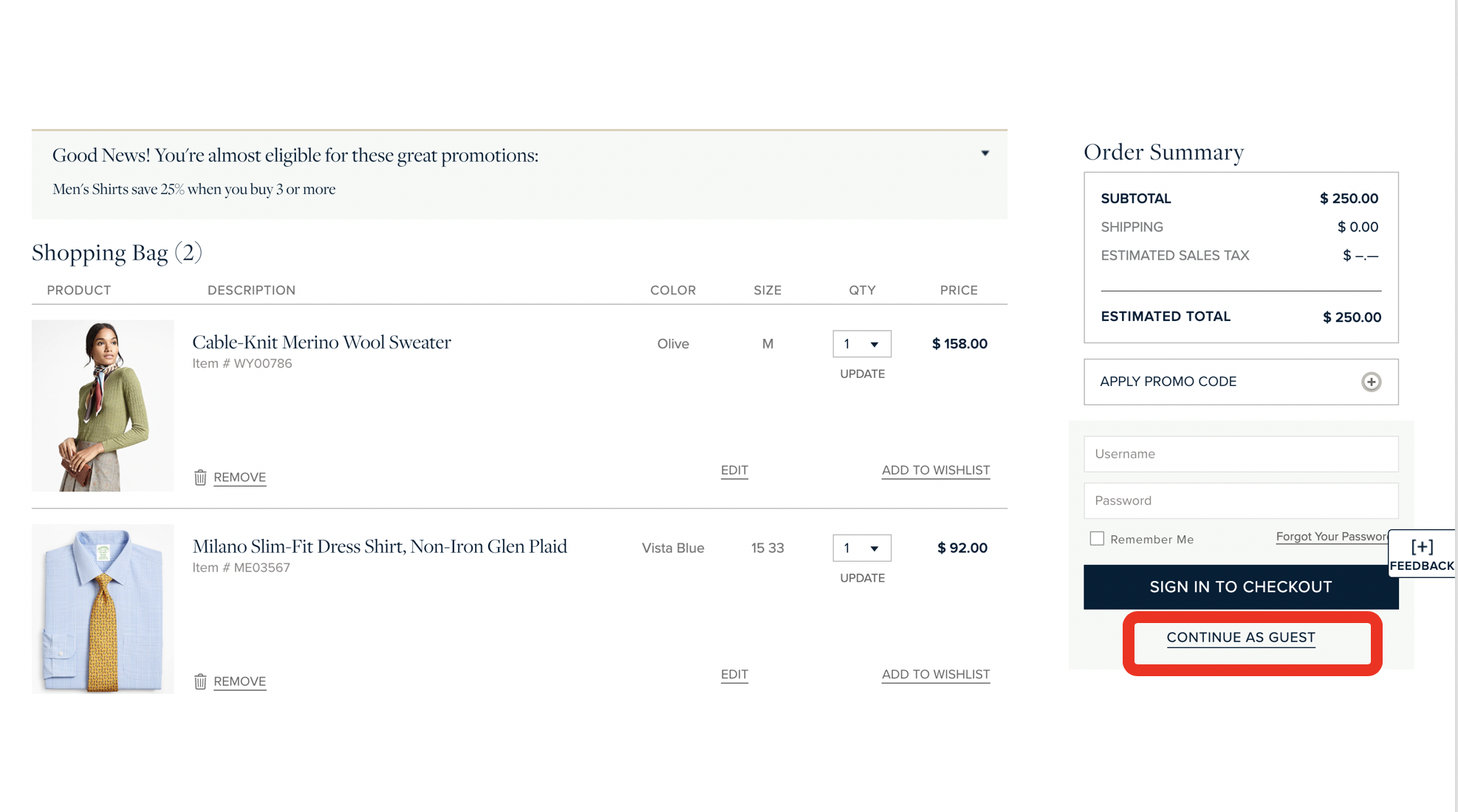This screenshot has width=1458, height=812.
Task: Open the Forgot Your Password link
Action: click(1331, 537)
